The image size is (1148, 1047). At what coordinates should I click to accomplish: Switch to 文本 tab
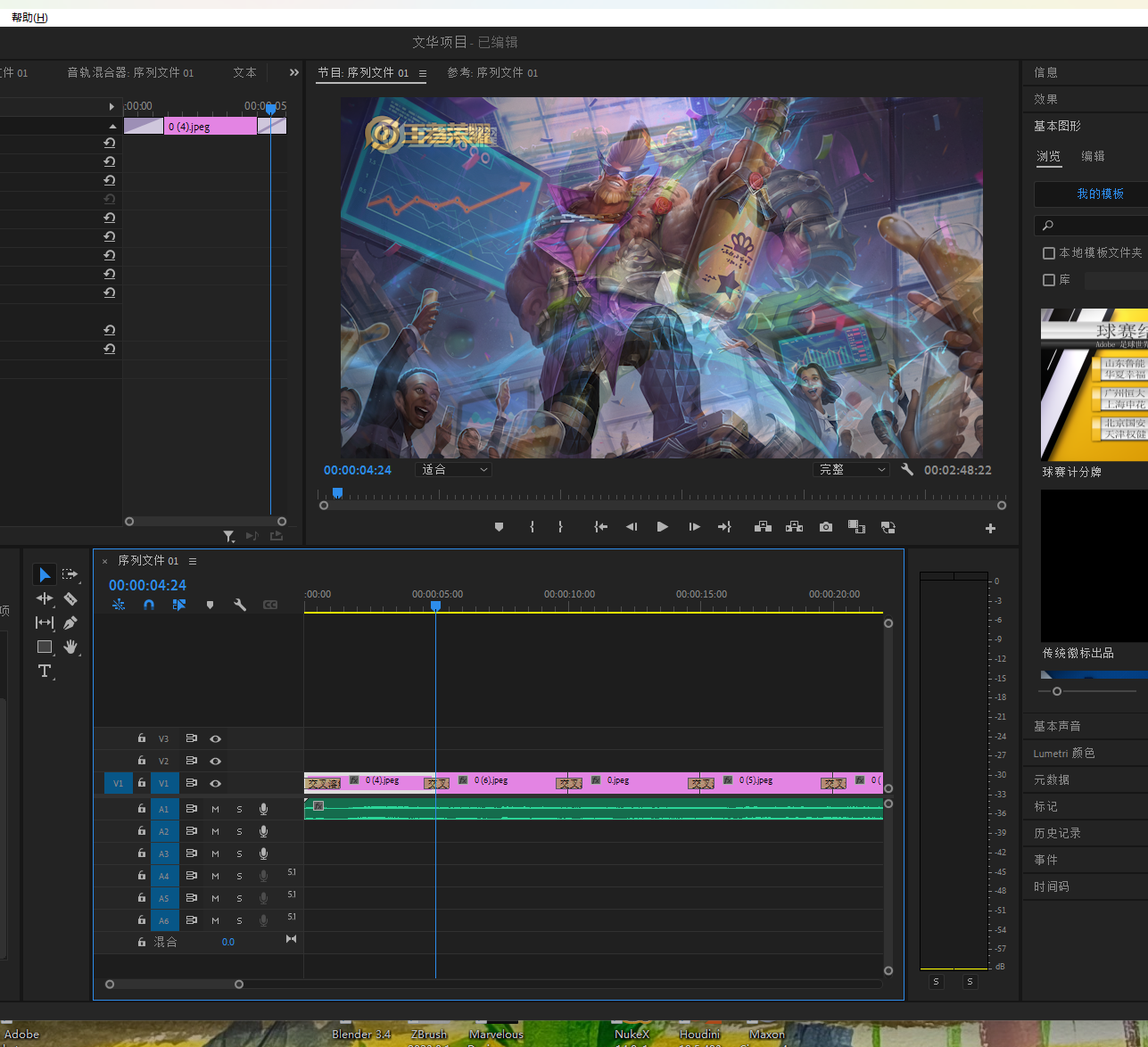click(x=244, y=72)
